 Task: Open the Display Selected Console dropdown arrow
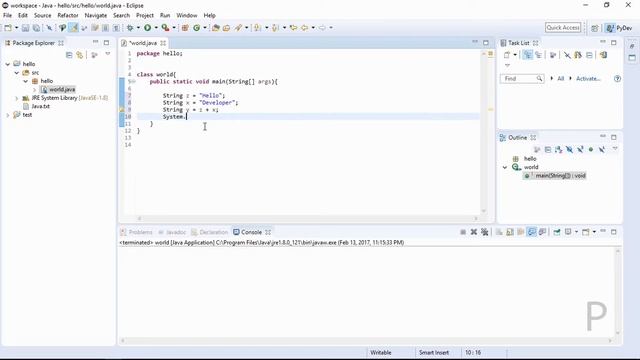click(x=576, y=232)
